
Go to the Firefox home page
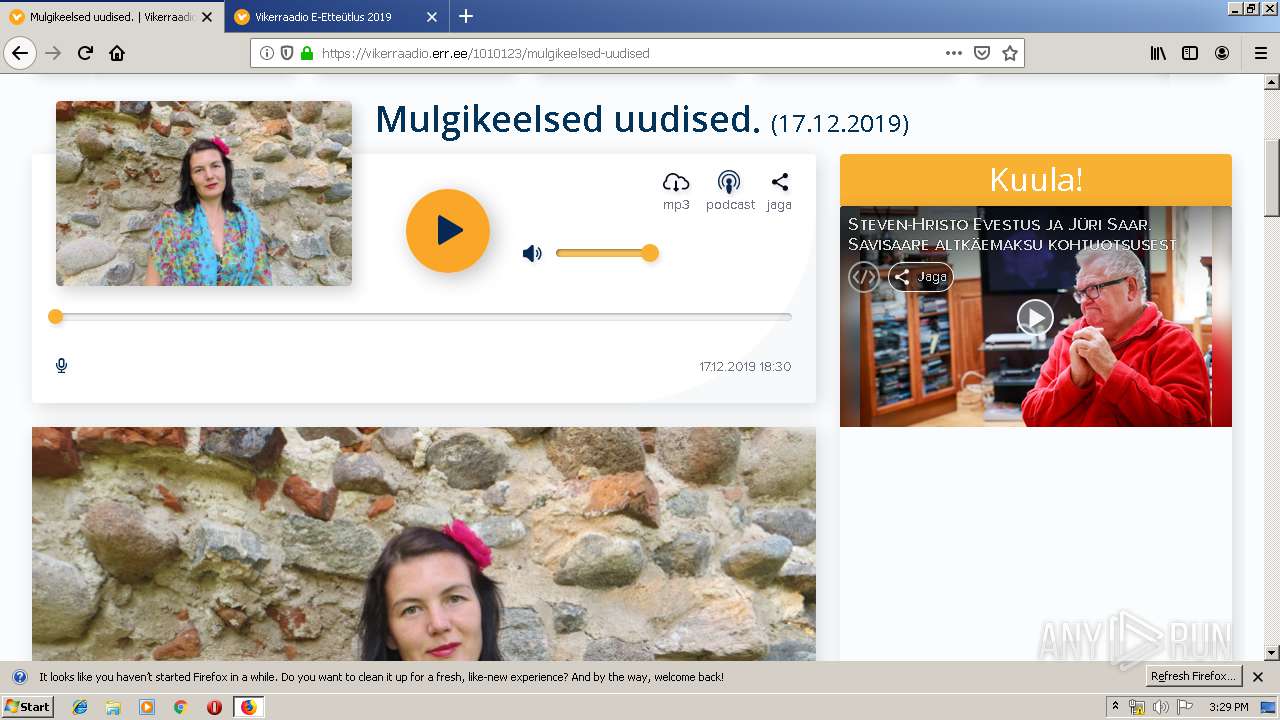click(x=117, y=54)
